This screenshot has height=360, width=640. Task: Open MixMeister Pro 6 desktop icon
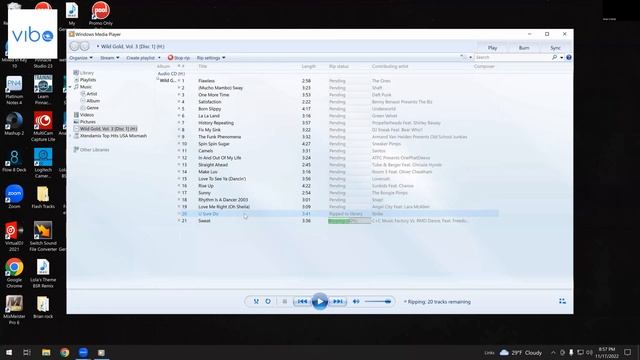click(x=14, y=310)
